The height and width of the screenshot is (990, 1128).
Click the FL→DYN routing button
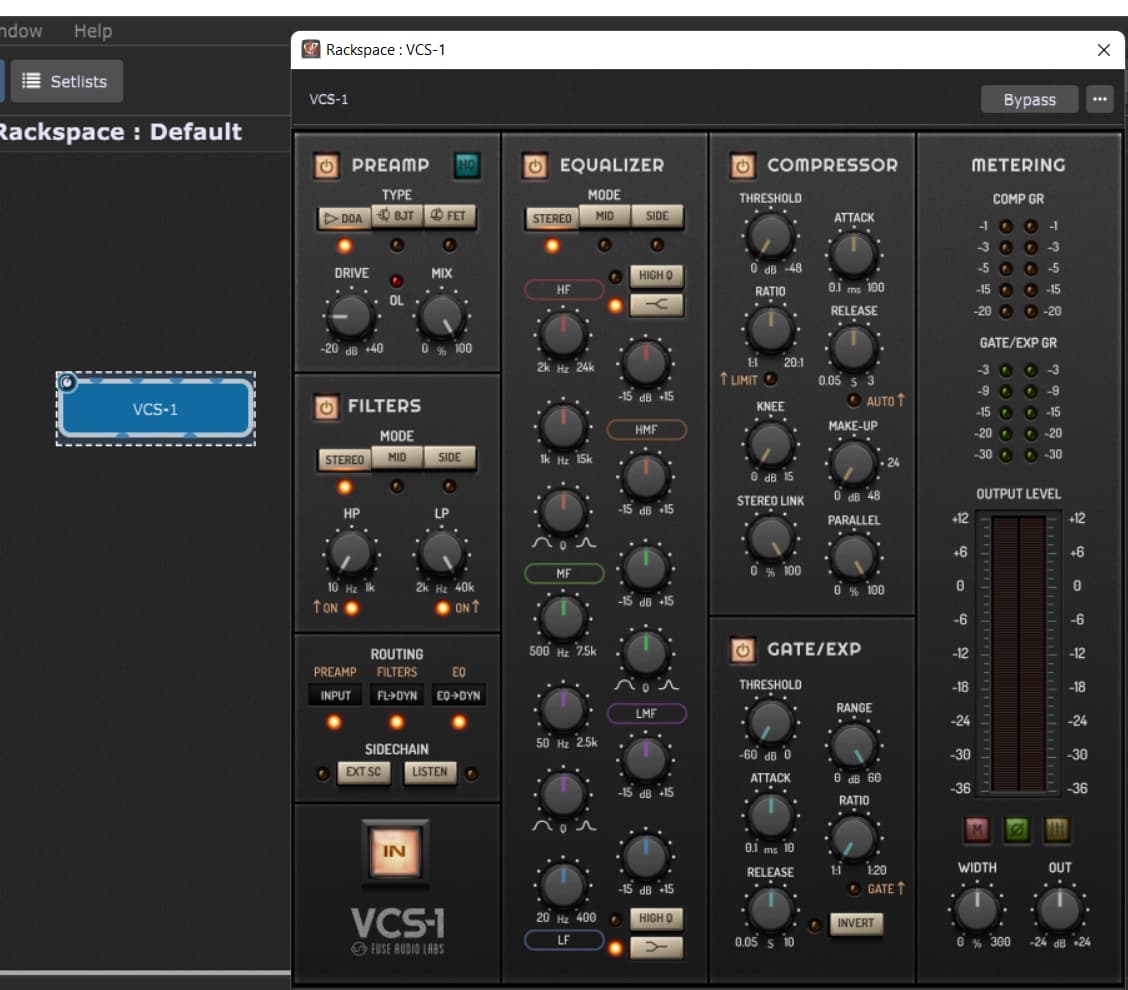click(396, 696)
